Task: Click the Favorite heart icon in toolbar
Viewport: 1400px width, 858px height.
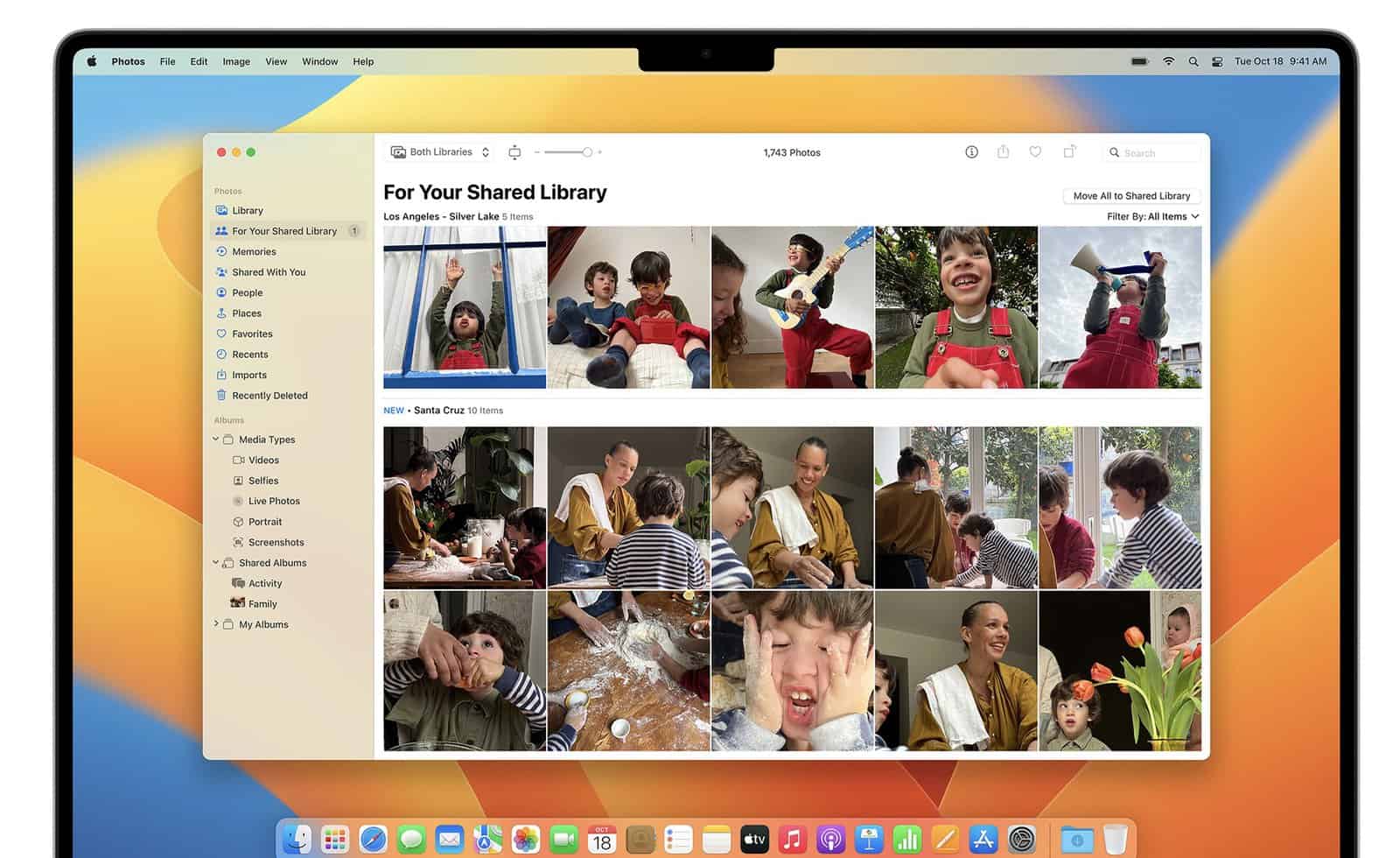Action: [1035, 152]
